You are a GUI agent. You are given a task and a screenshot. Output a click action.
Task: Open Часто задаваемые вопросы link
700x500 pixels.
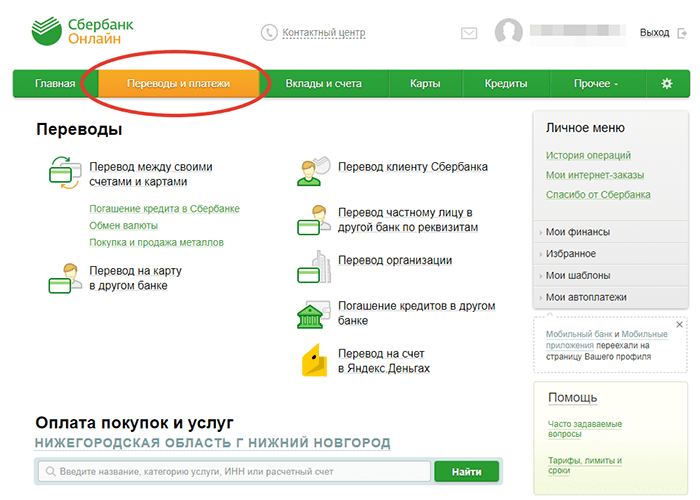(x=584, y=429)
